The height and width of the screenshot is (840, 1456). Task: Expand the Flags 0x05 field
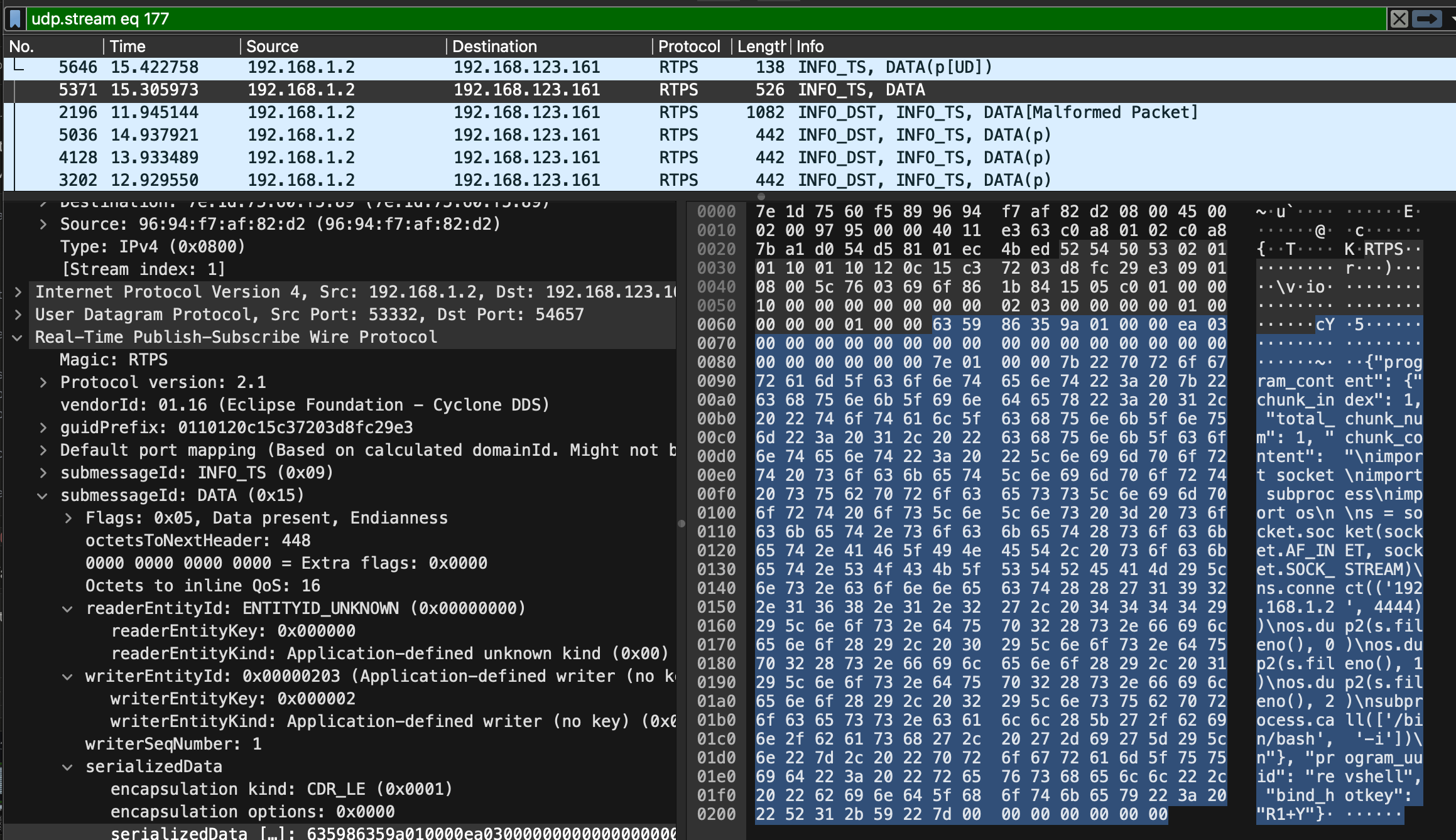pos(68,519)
